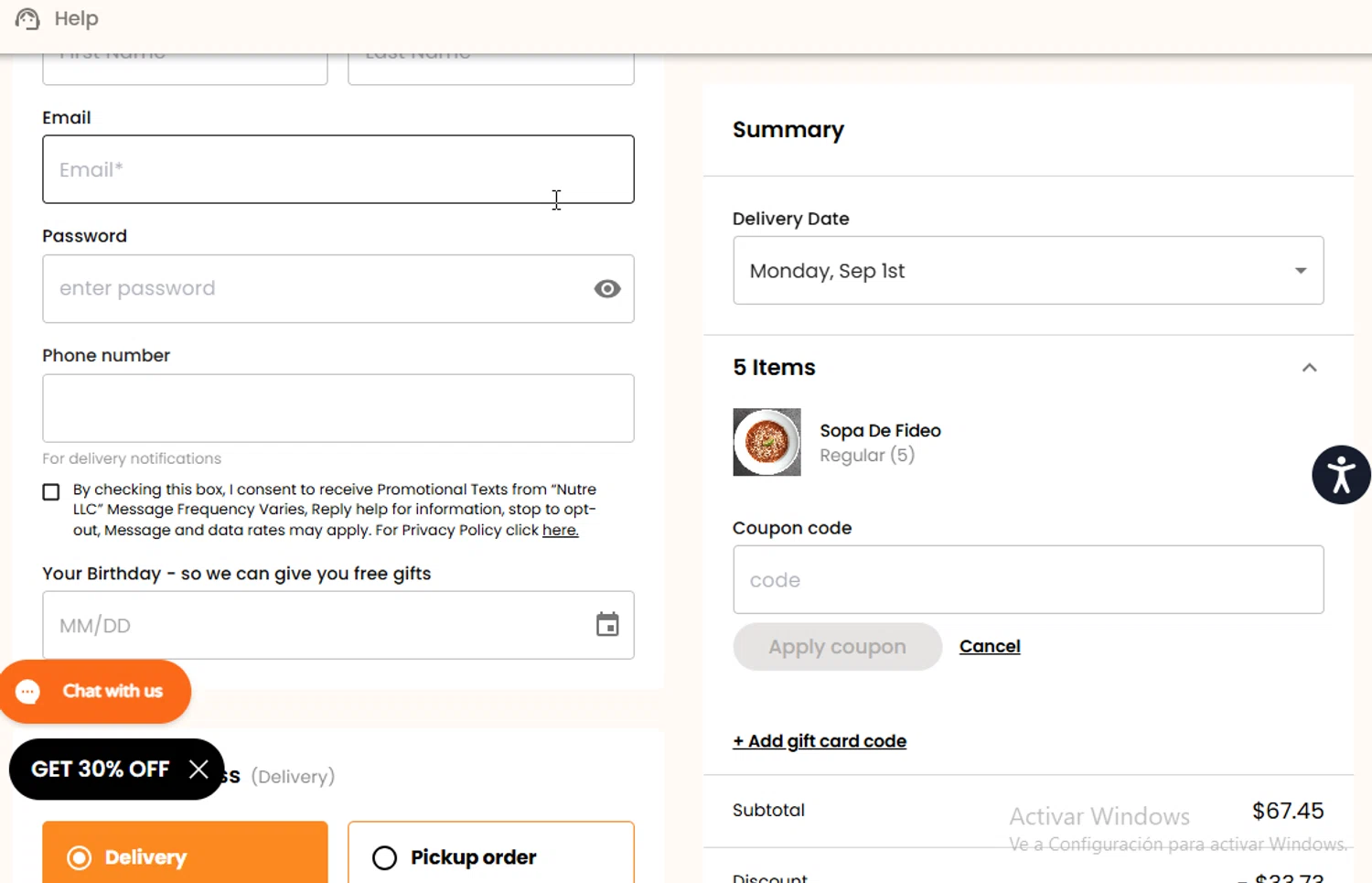Open the accessibility options widget
Viewport: 1372px width, 883px height.
pos(1341,475)
